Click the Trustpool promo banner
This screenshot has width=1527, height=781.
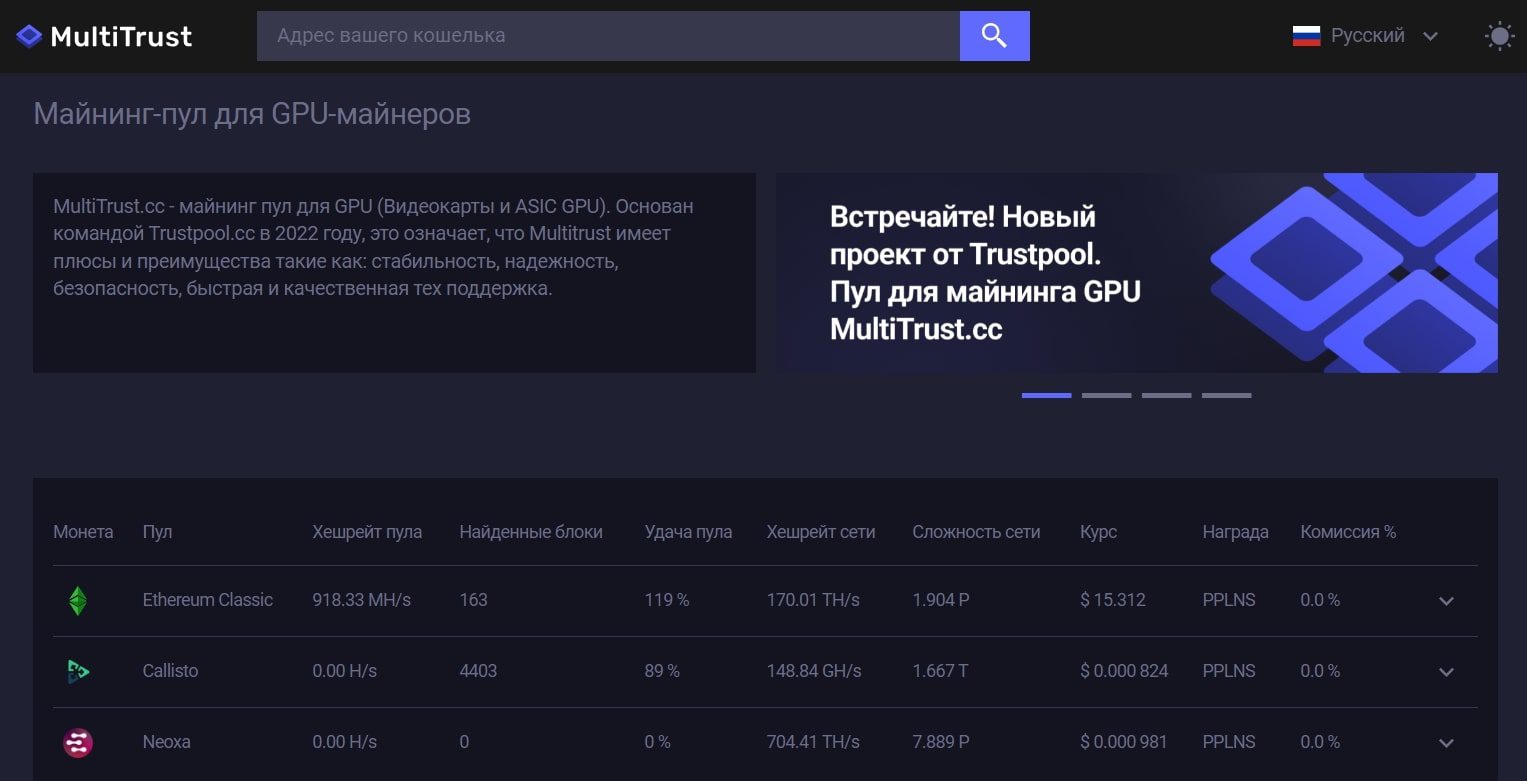click(x=1137, y=273)
